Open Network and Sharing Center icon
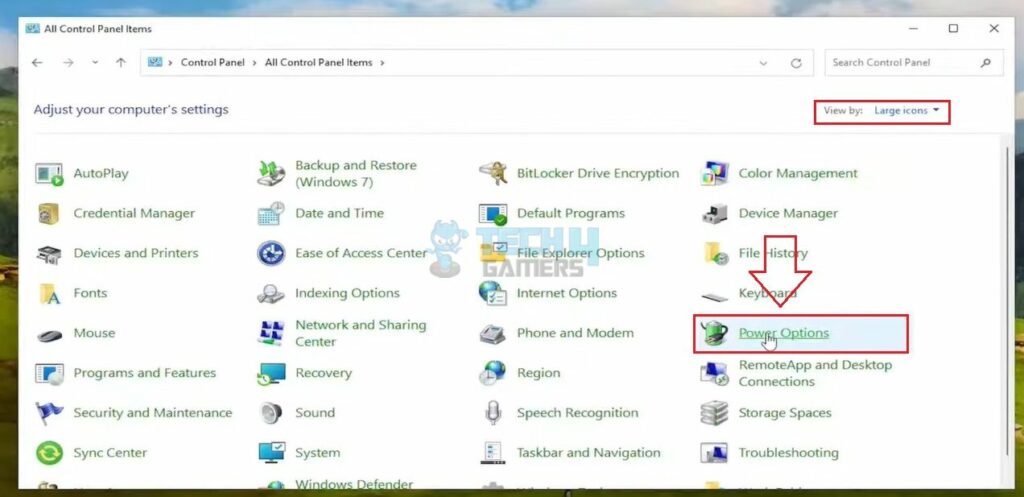Image resolution: width=1024 pixels, height=497 pixels. click(x=271, y=333)
